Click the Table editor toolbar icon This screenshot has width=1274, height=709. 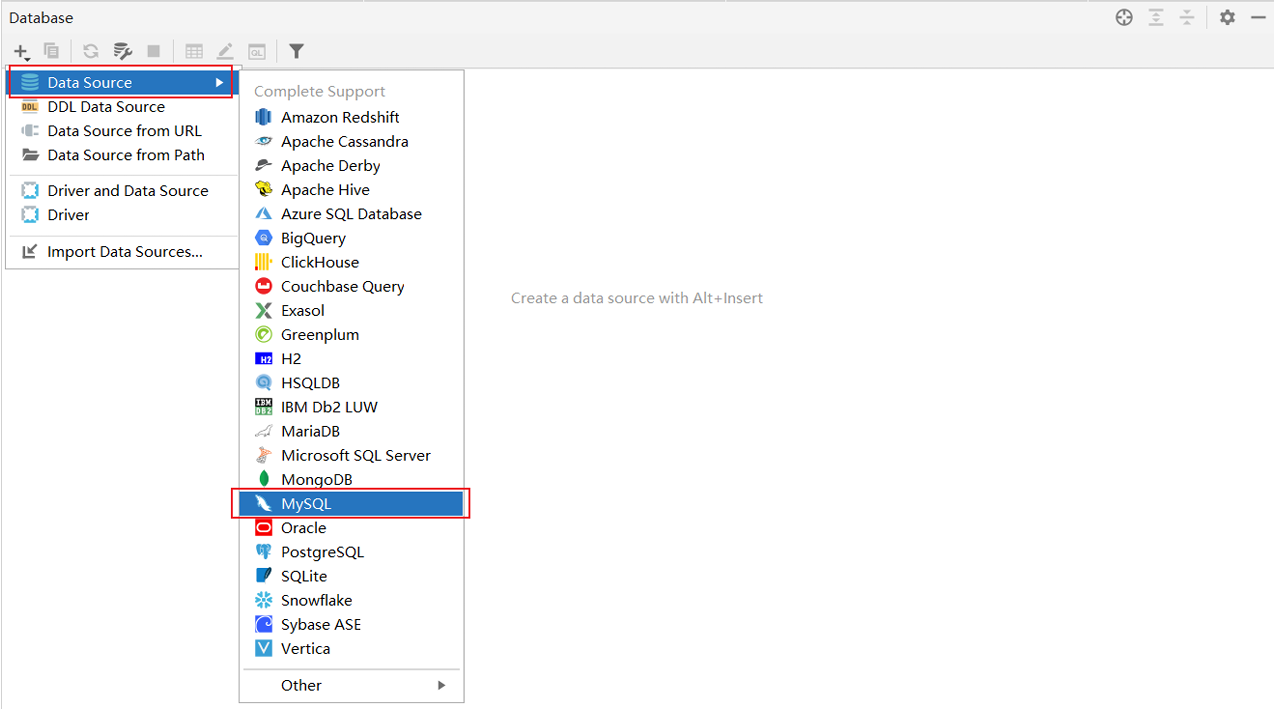click(x=194, y=51)
